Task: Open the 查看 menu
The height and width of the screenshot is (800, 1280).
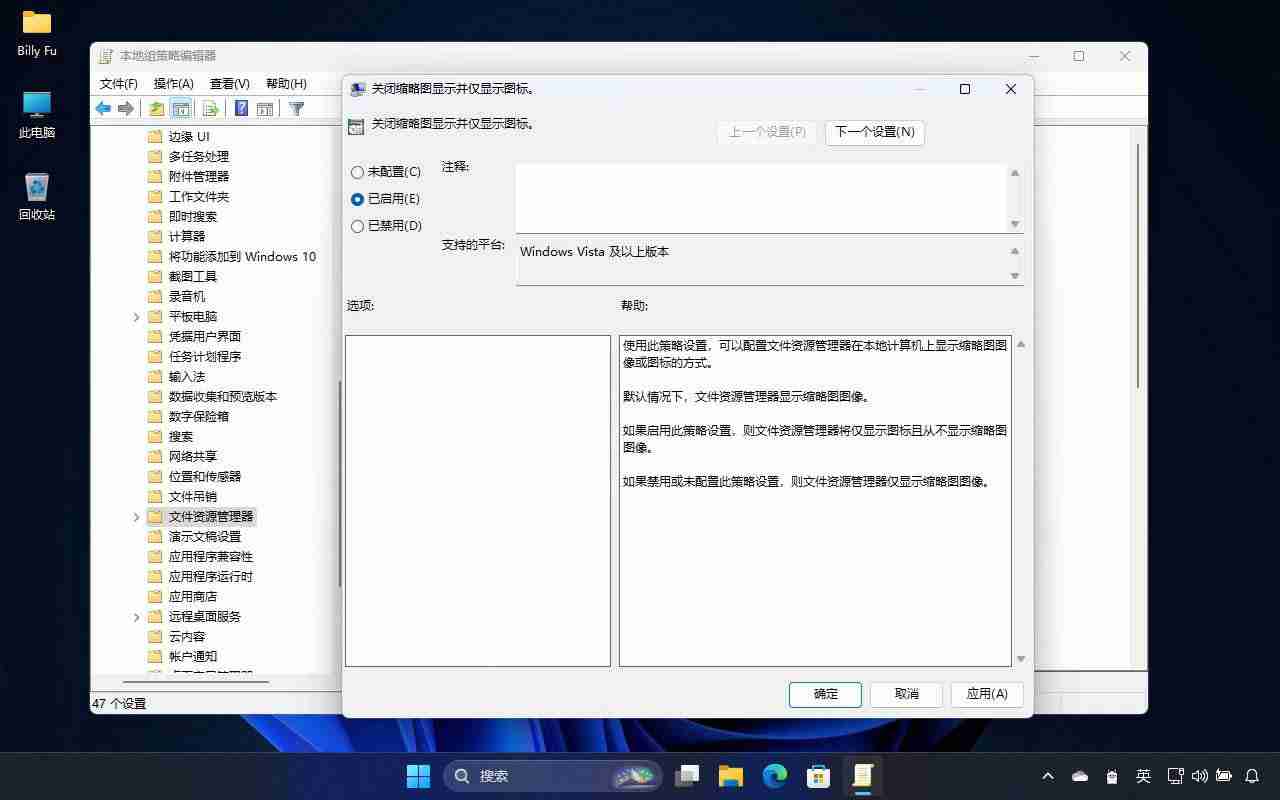Action: pyautogui.click(x=229, y=83)
